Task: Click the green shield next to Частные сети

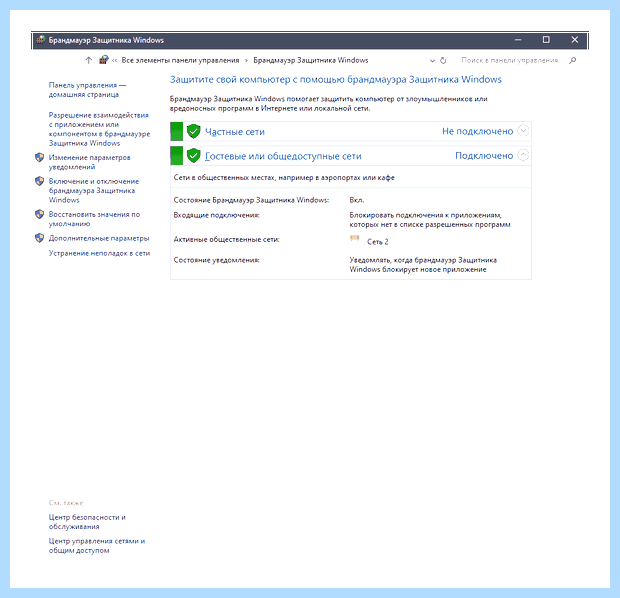Action: click(193, 131)
